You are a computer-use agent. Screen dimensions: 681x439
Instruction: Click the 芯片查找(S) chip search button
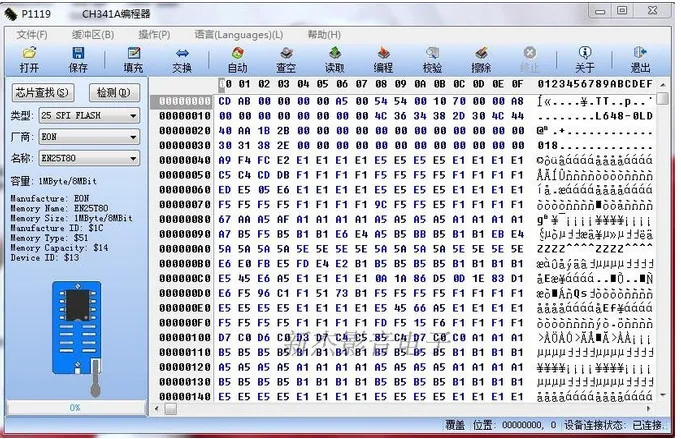(43, 92)
